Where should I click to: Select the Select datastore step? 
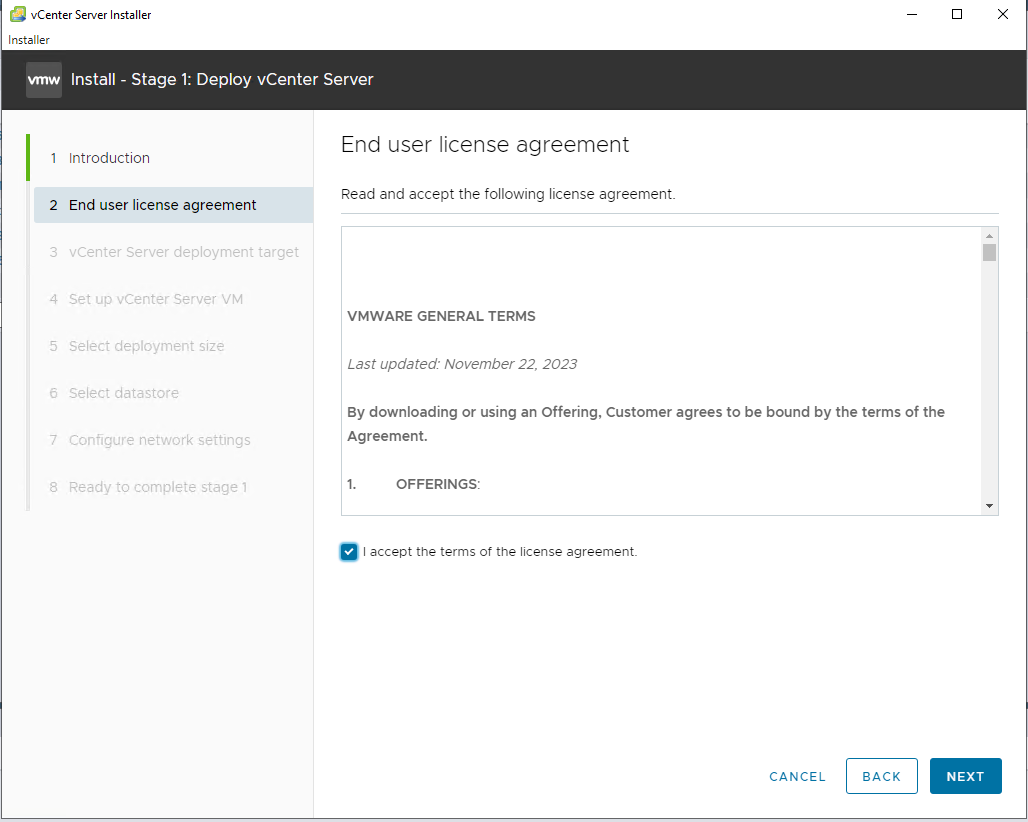pos(124,393)
